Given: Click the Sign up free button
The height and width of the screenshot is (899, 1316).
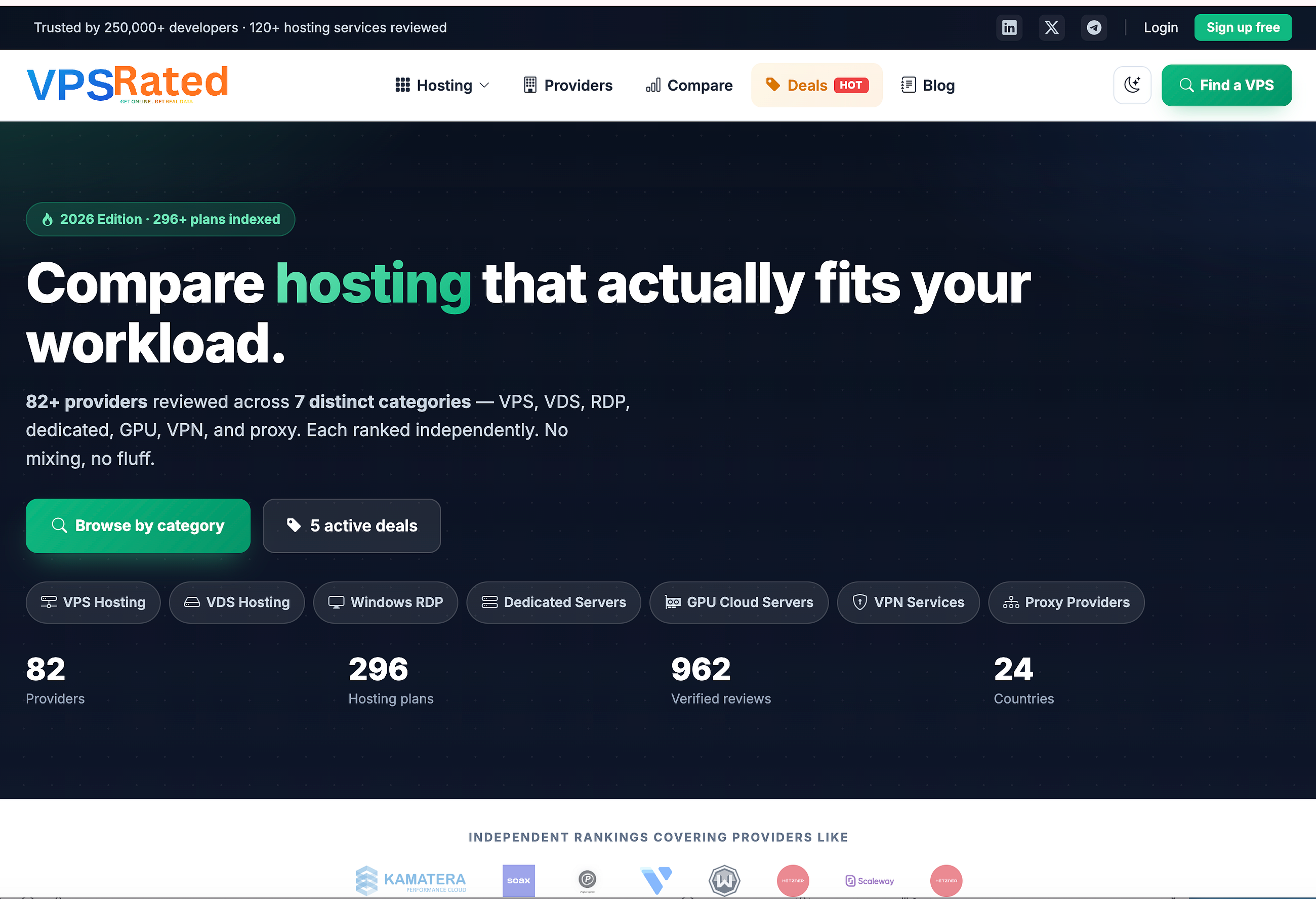Looking at the screenshot, I should (x=1243, y=27).
